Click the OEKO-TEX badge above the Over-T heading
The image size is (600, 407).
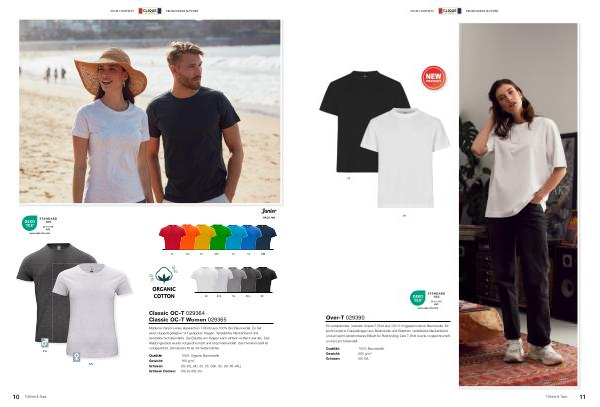tap(417, 298)
